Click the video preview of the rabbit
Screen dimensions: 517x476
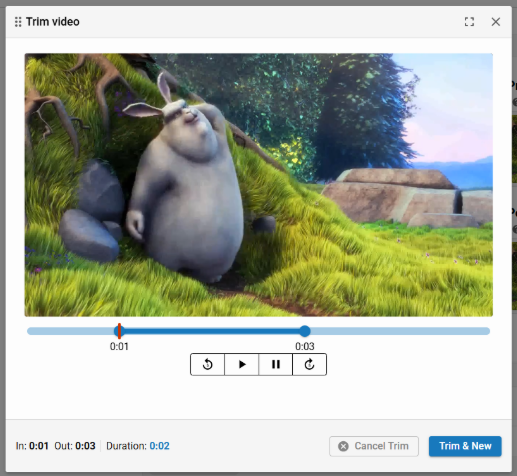(258, 185)
